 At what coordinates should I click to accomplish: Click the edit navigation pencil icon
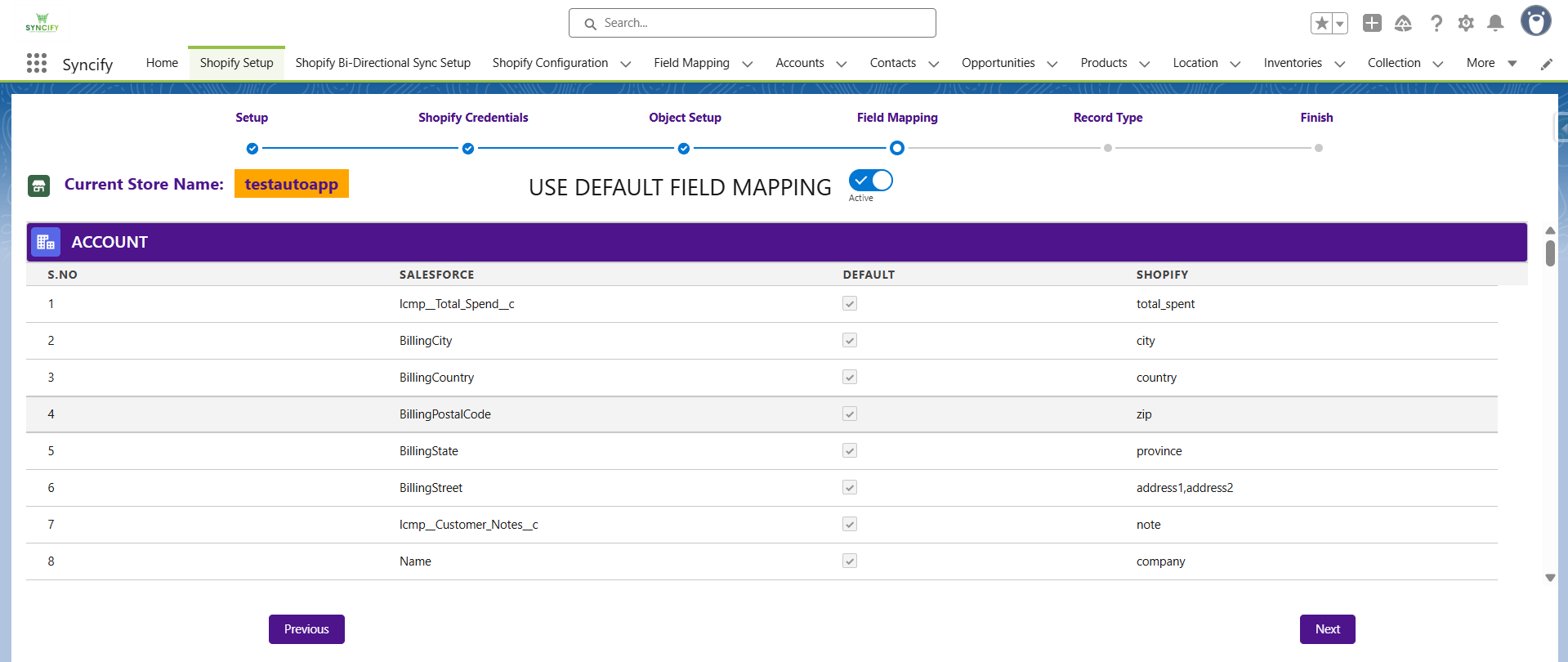tap(1546, 64)
